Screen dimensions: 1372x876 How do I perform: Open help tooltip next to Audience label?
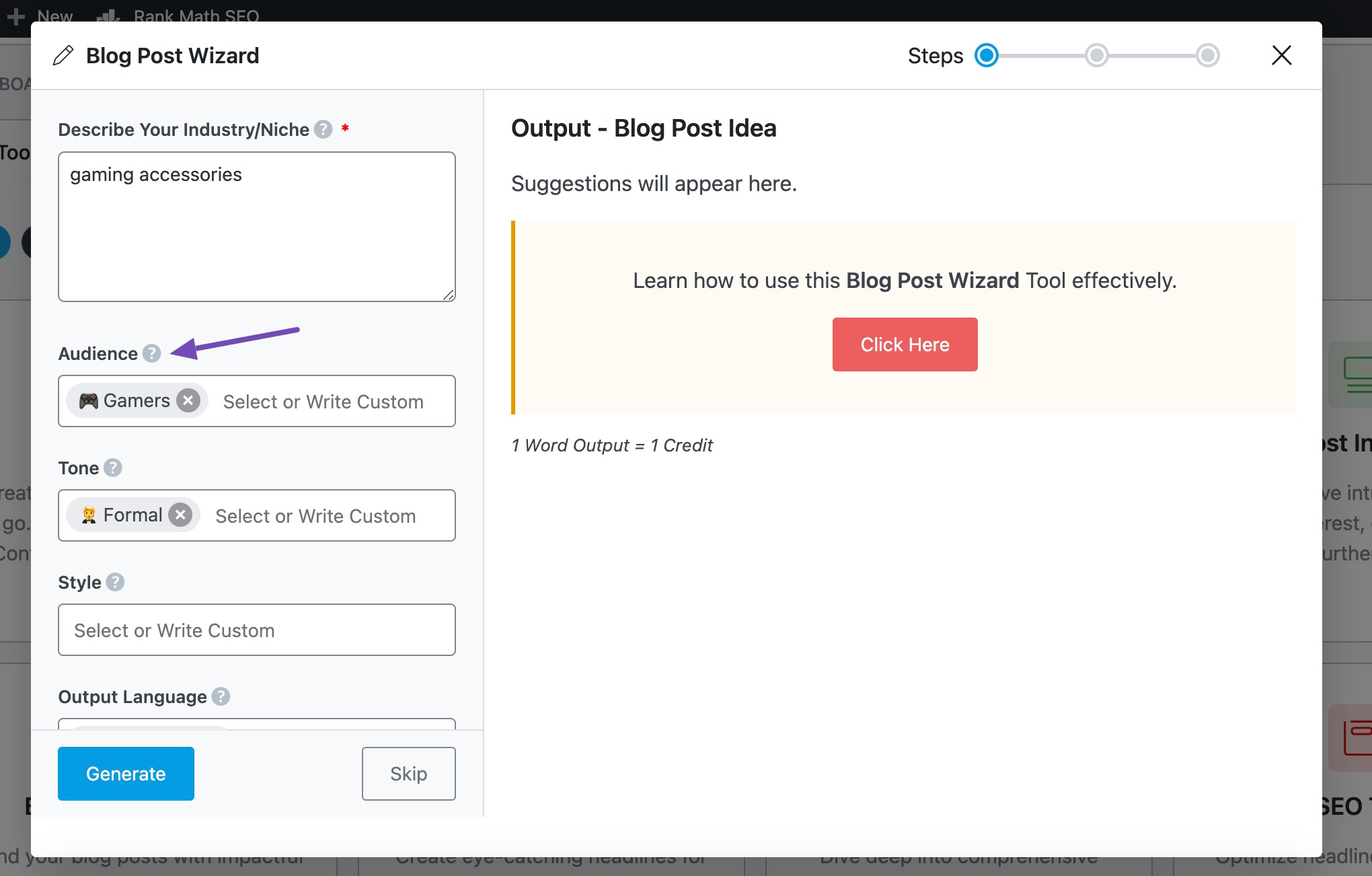pyautogui.click(x=152, y=353)
